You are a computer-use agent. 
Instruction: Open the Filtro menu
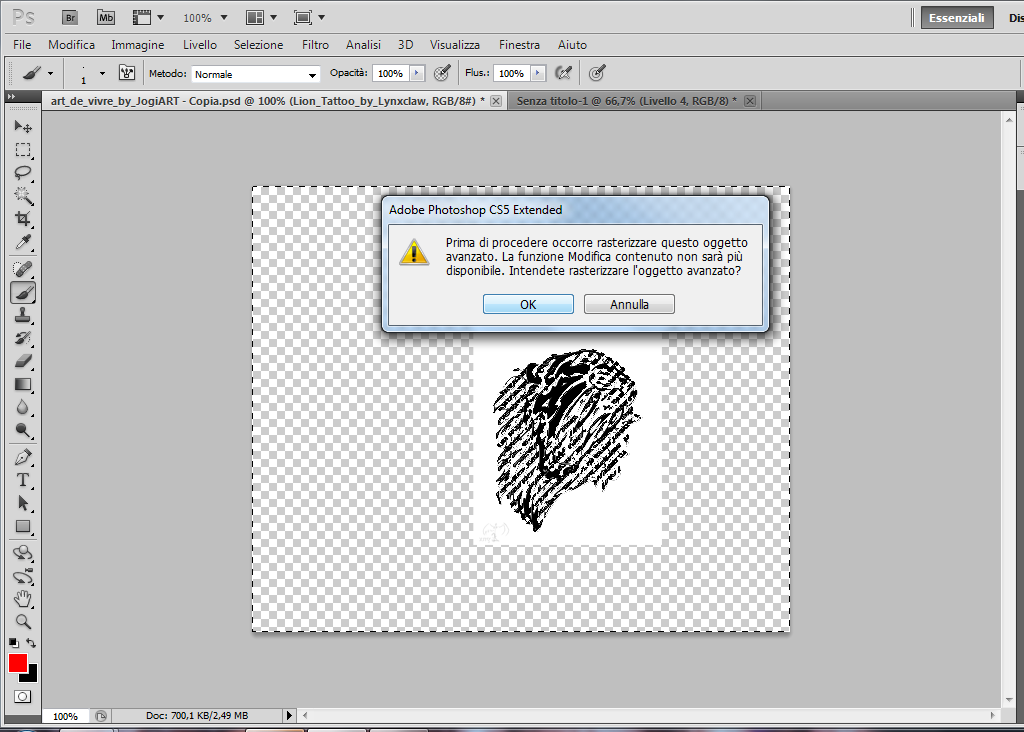[315, 44]
